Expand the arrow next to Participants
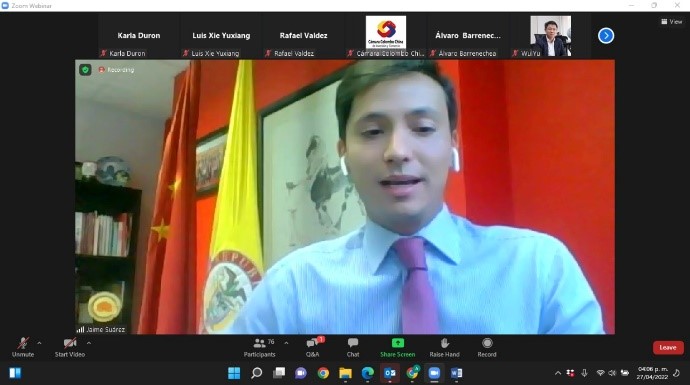 coord(286,343)
